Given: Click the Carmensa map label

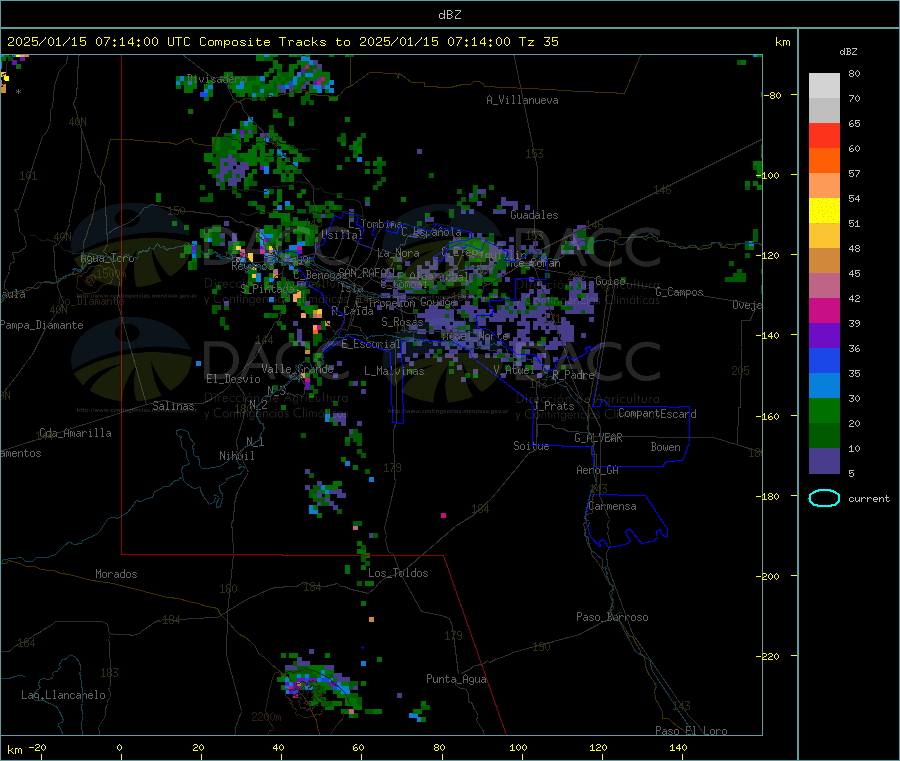Looking at the screenshot, I should (612, 506).
